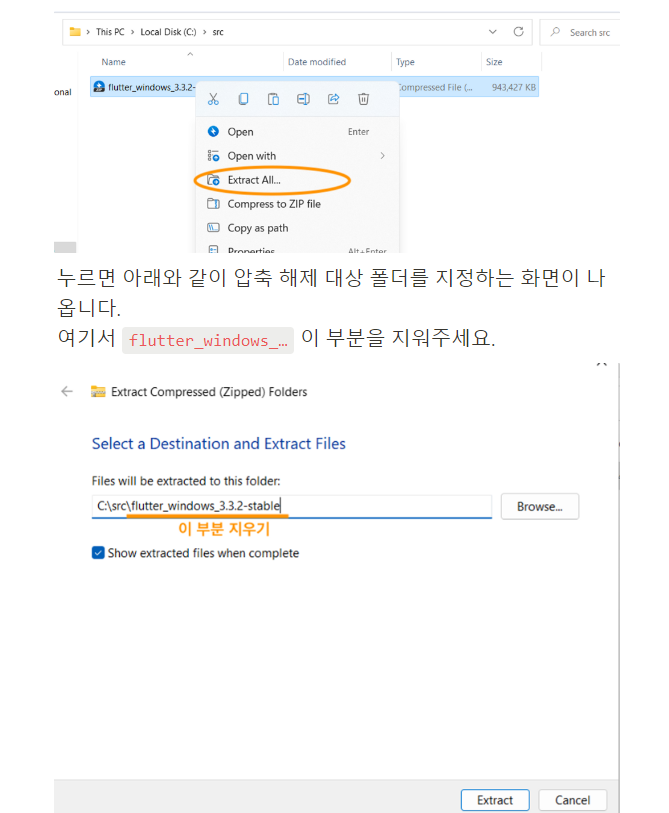Click the folder icon in address bar

[x=75, y=32]
